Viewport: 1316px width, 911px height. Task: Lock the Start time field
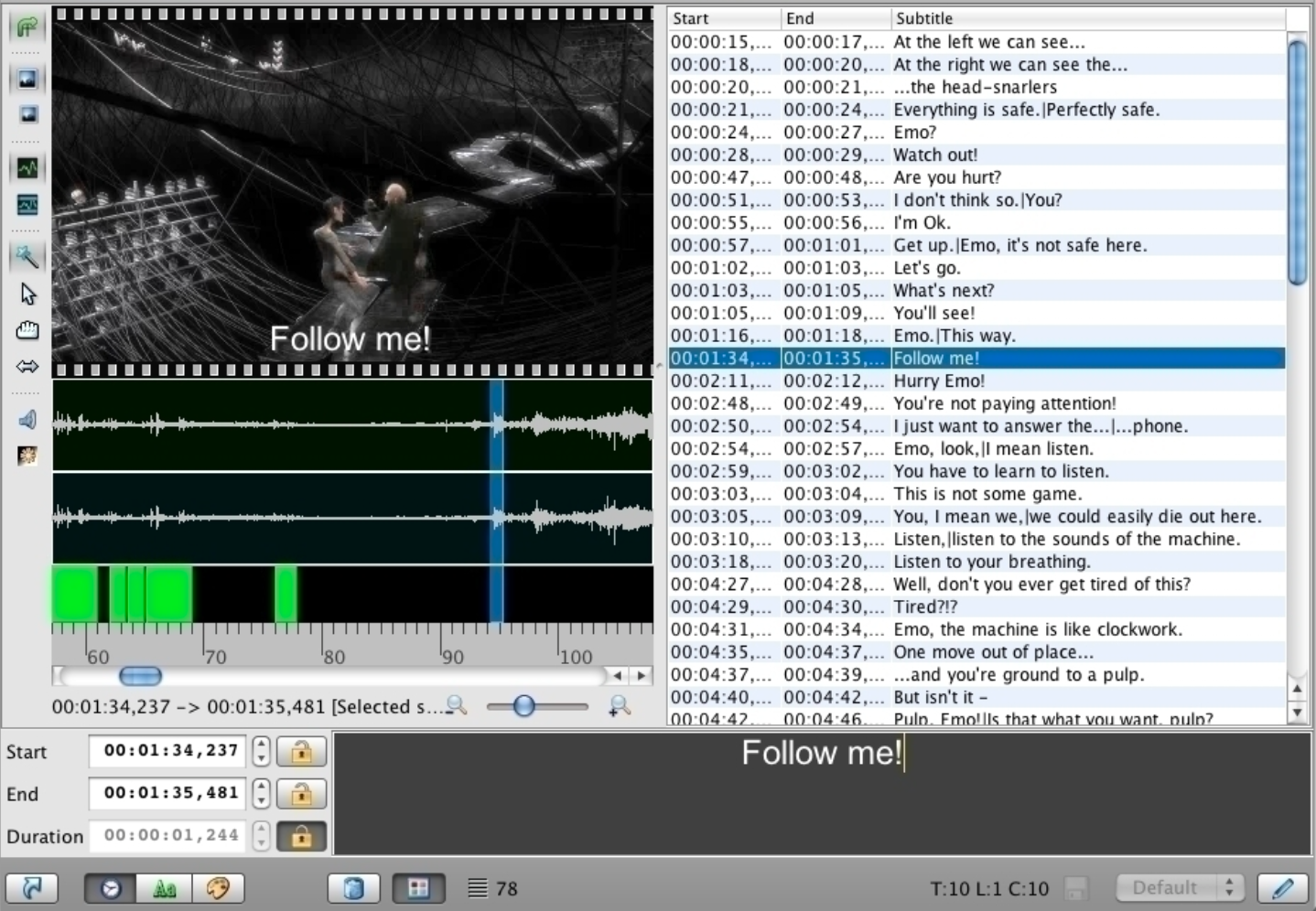tap(302, 751)
